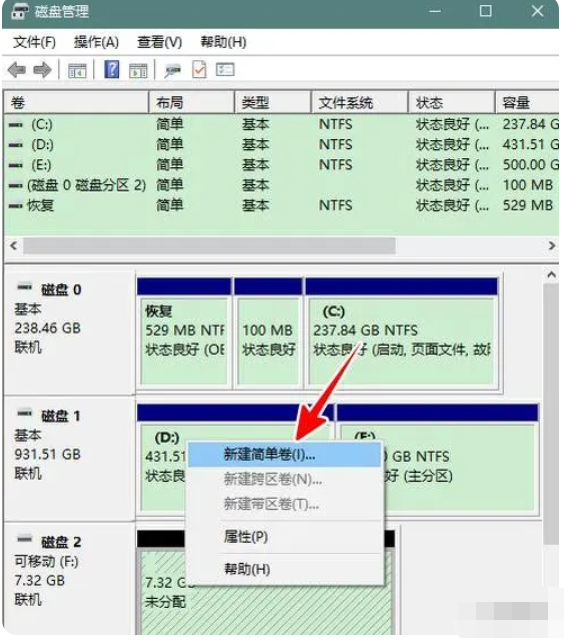Open the 帮助(H) menu in menu bar
This screenshot has width=564, height=640.
tap(223, 42)
